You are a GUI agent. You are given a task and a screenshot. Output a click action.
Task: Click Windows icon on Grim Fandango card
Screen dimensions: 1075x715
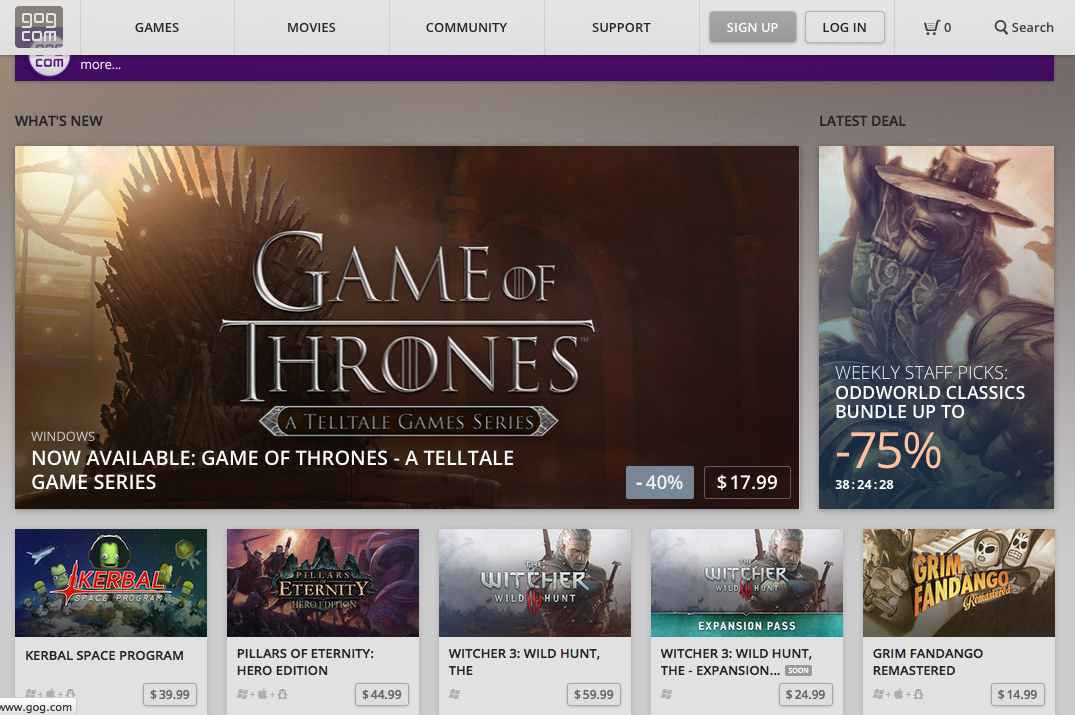[878, 694]
